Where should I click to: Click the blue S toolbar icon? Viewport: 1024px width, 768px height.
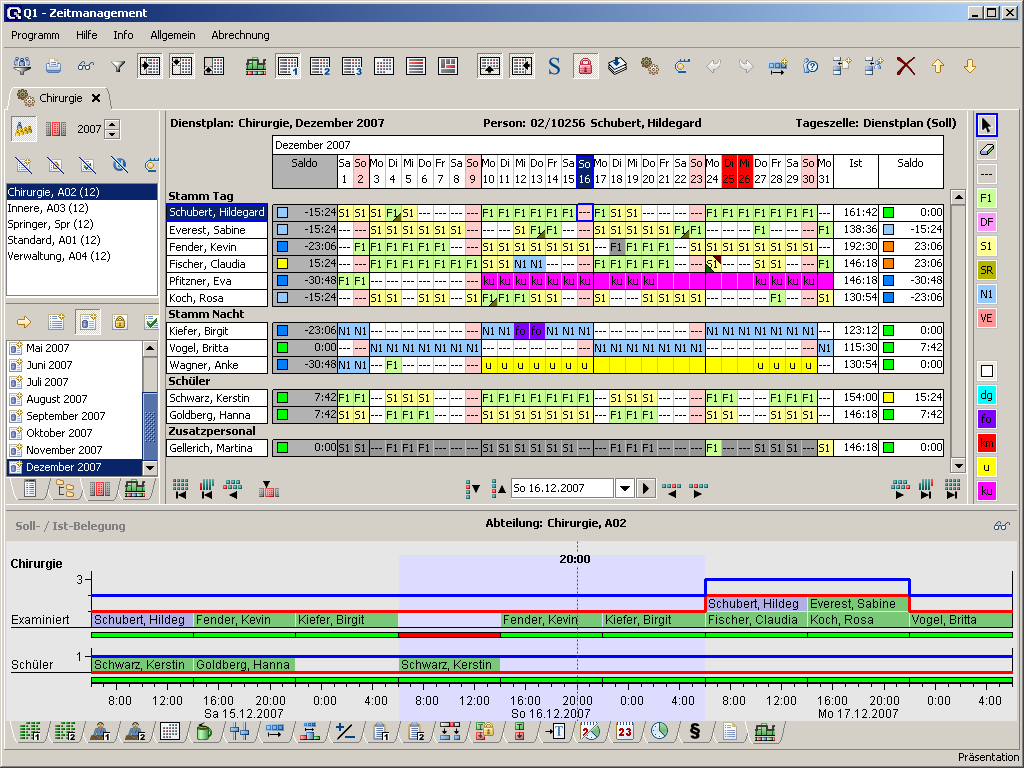[554, 66]
